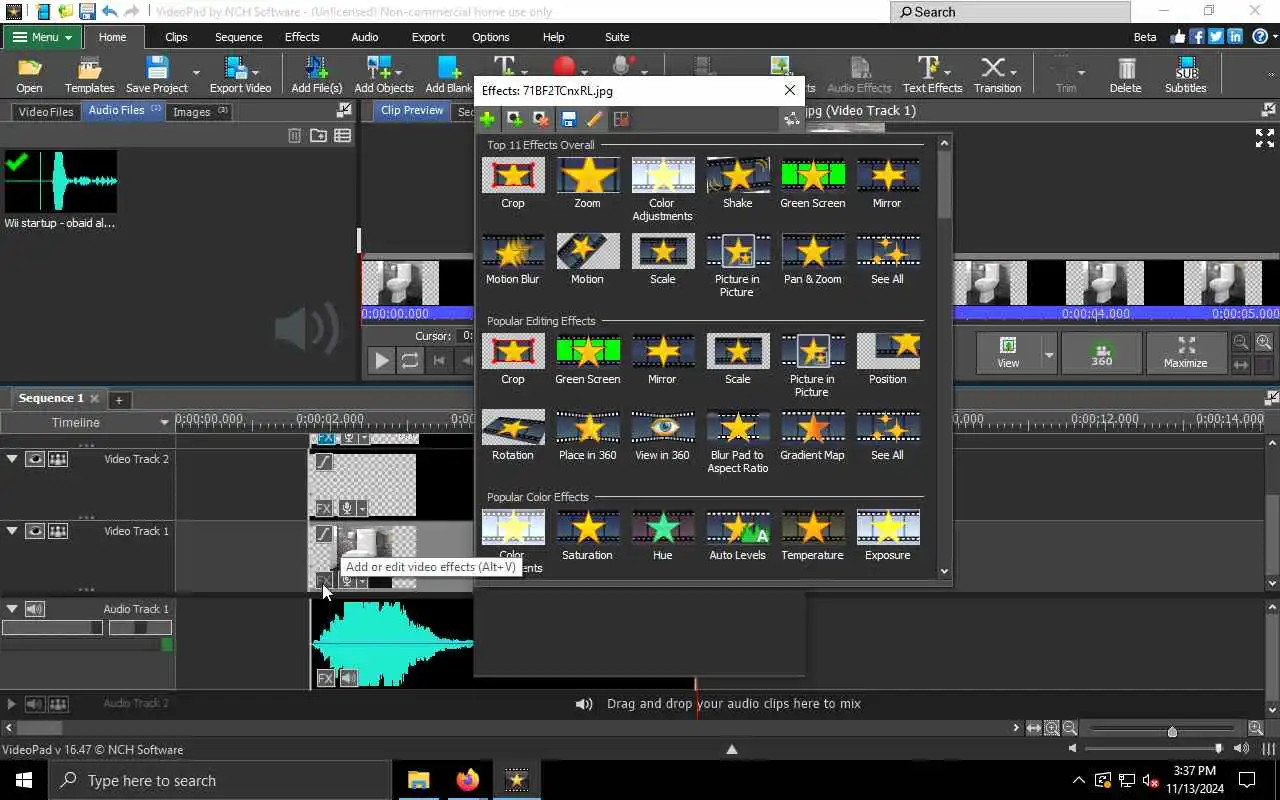Switch to the Video Files bin tab
Image resolution: width=1280 pixels, height=800 pixels.
(46, 111)
